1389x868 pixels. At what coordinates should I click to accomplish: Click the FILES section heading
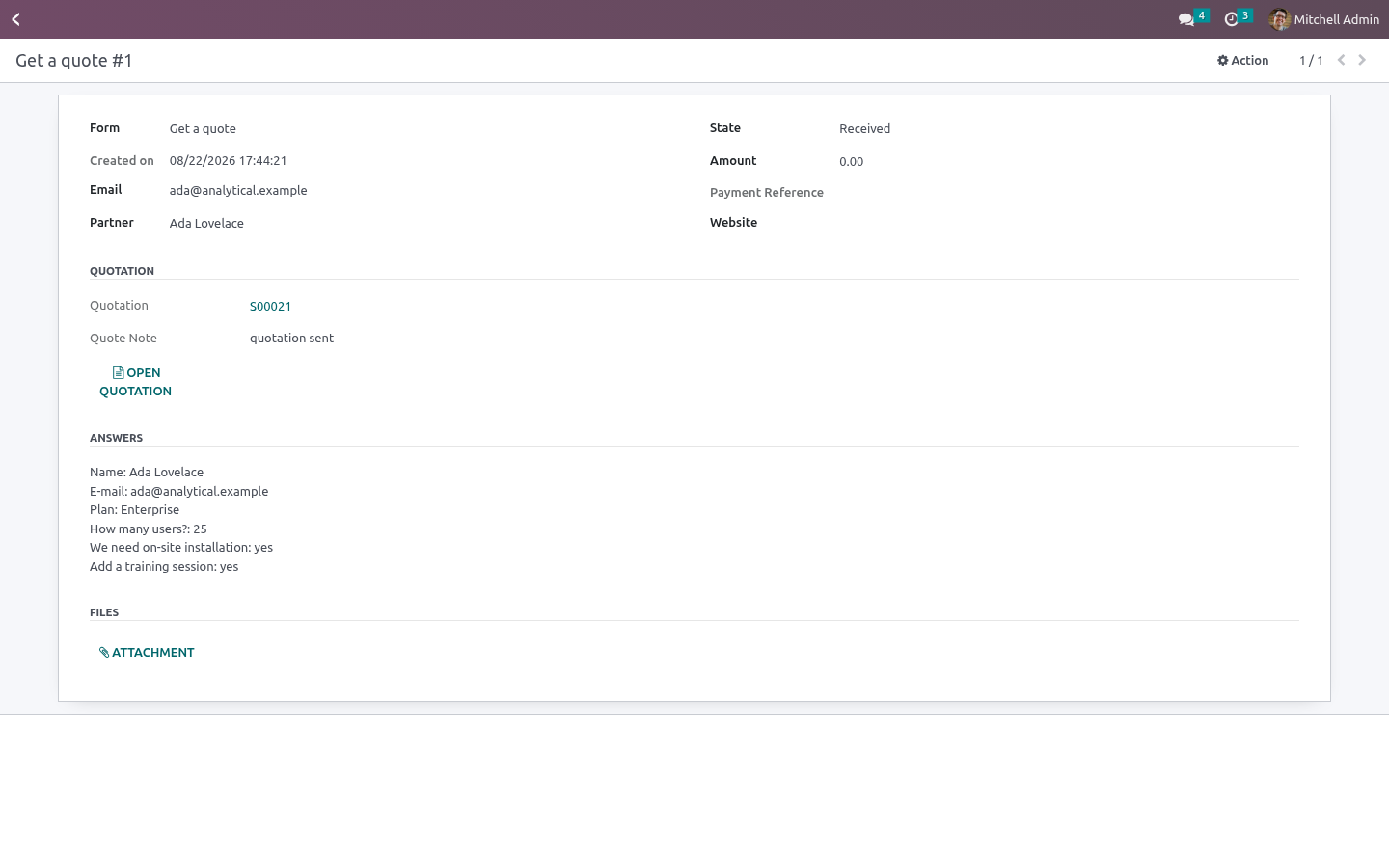(104, 612)
